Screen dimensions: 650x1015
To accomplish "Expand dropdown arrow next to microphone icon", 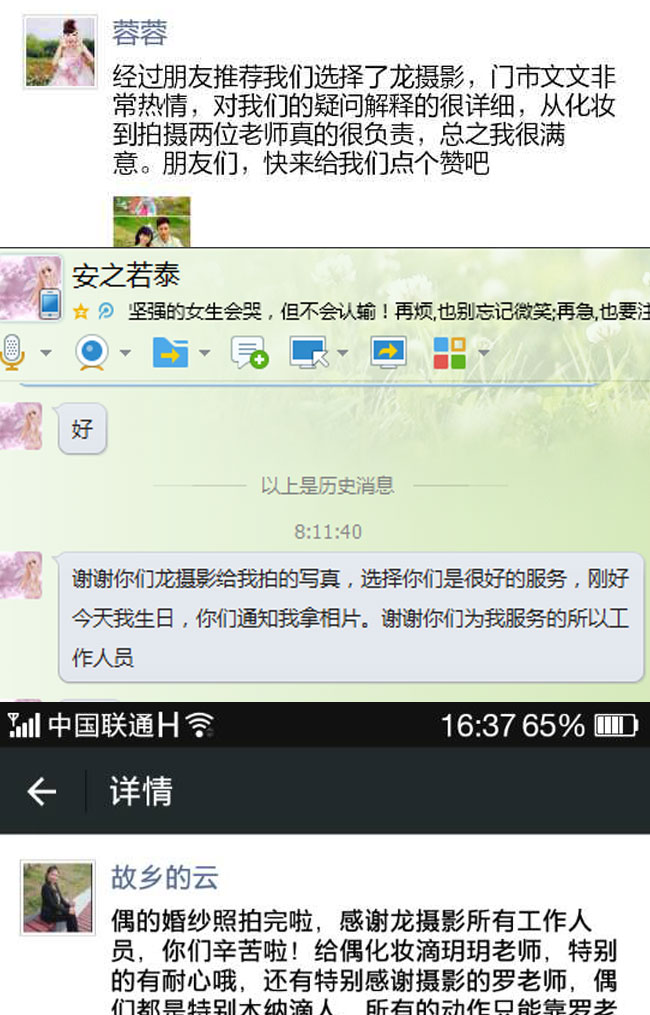I will point(46,353).
